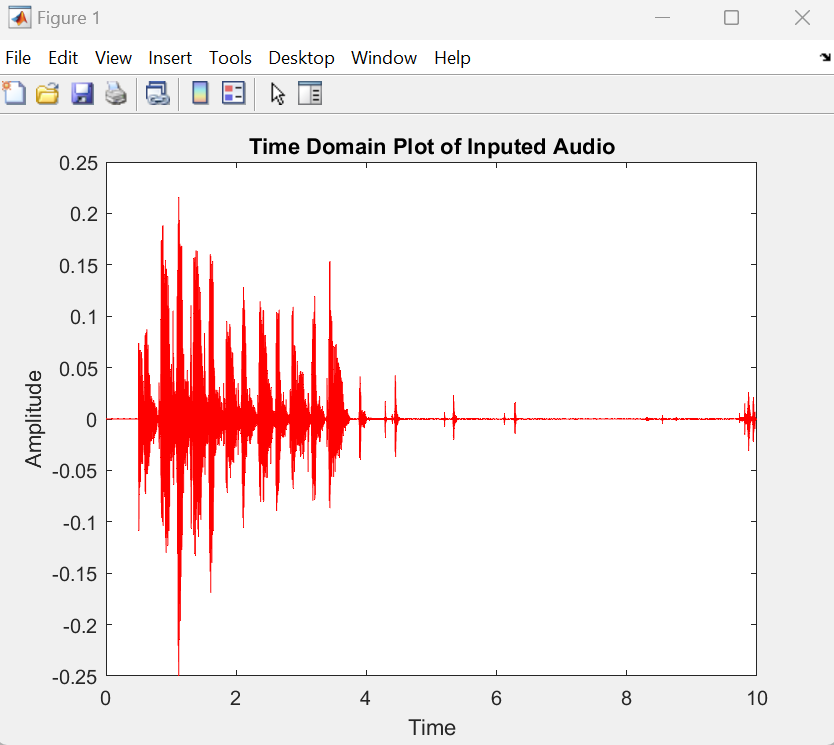Image resolution: width=834 pixels, height=745 pixels.
Task: Close the Figure 1 window
Action: [802, 18]
